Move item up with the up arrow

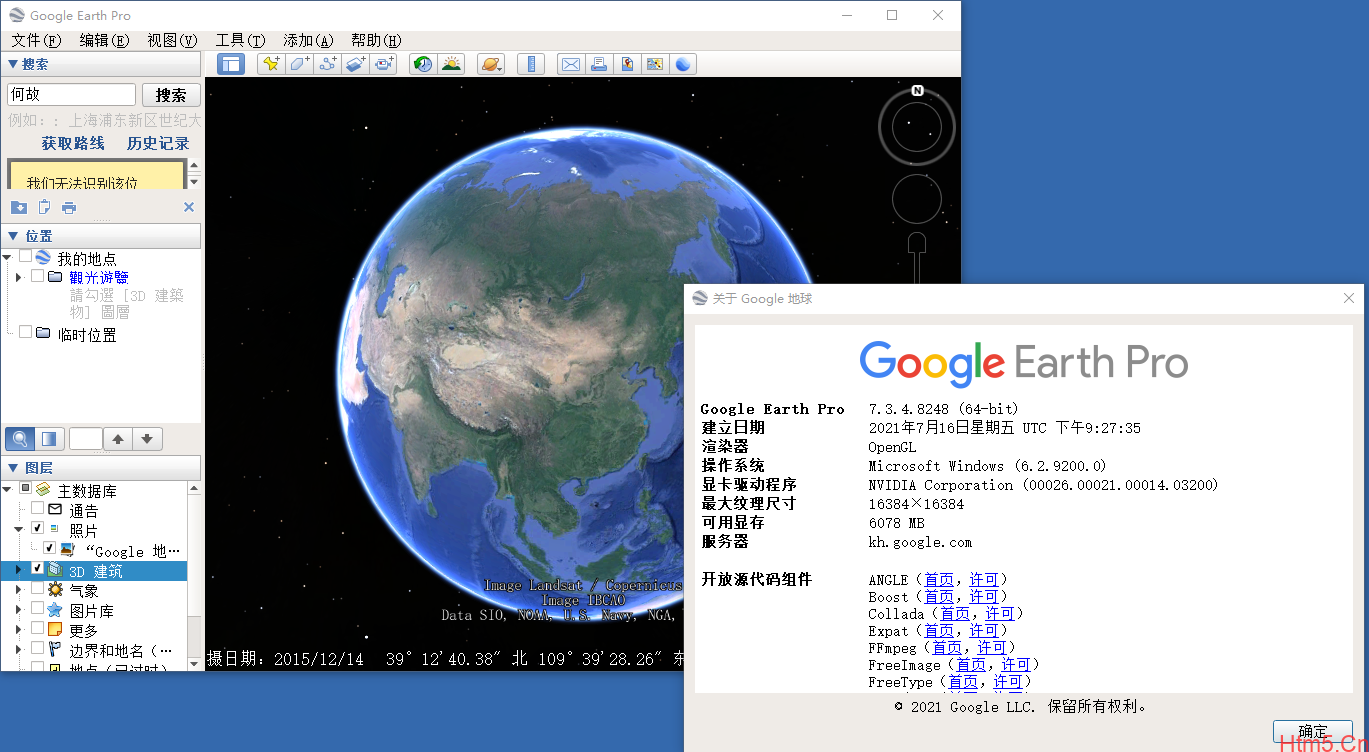click(117, 438)
